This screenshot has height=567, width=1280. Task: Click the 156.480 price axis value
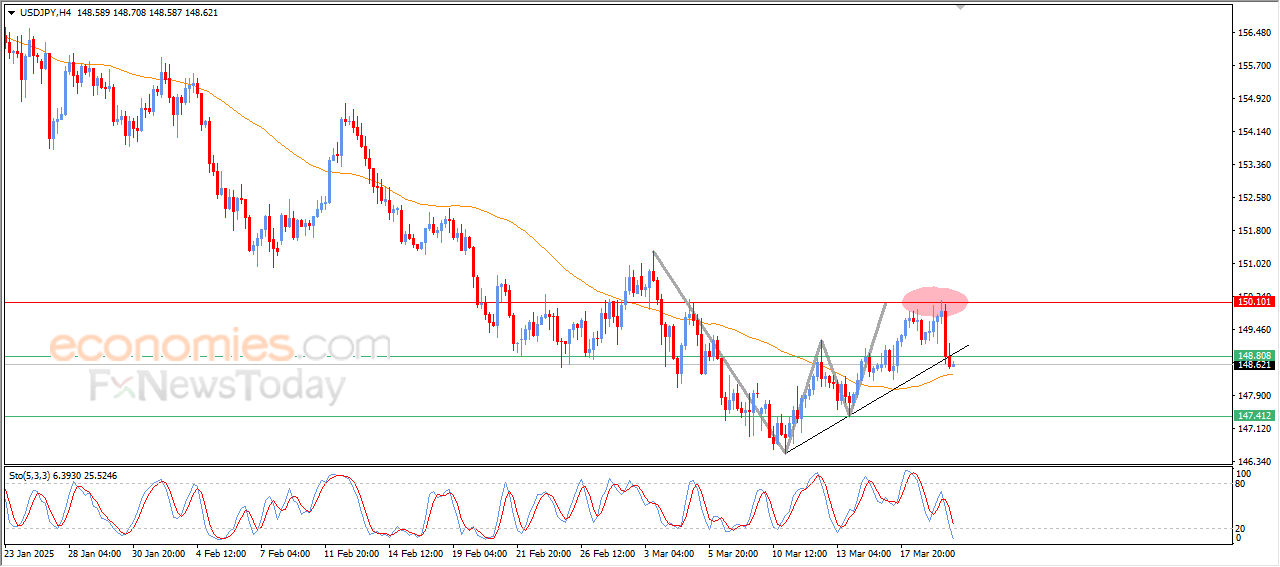1254,33
